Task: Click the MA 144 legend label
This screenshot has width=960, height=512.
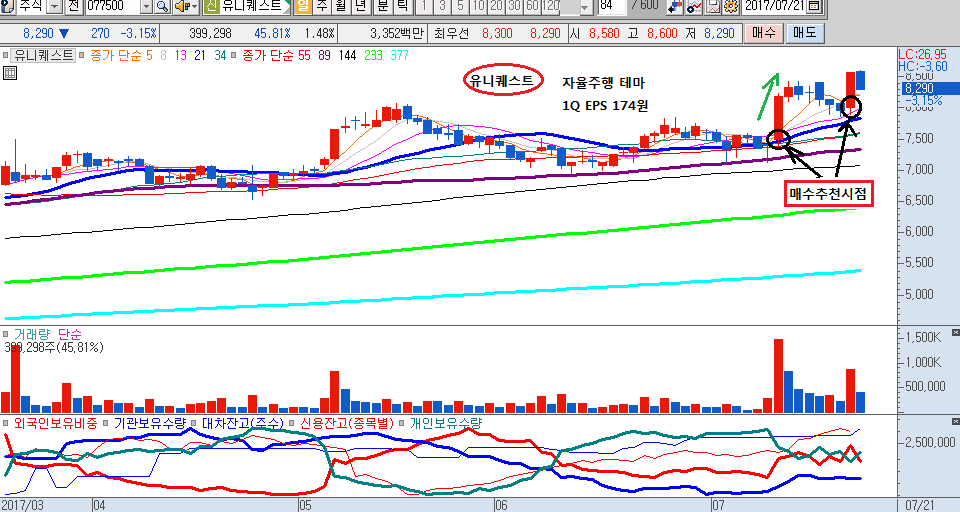Action: pos(347,55)
